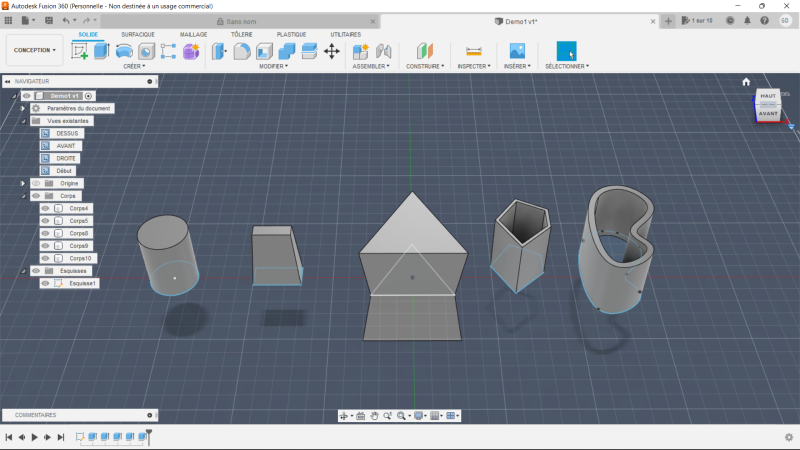Click the Create Sketch tool icon
This screenshot has width=800, height=450.
point(80,51)
